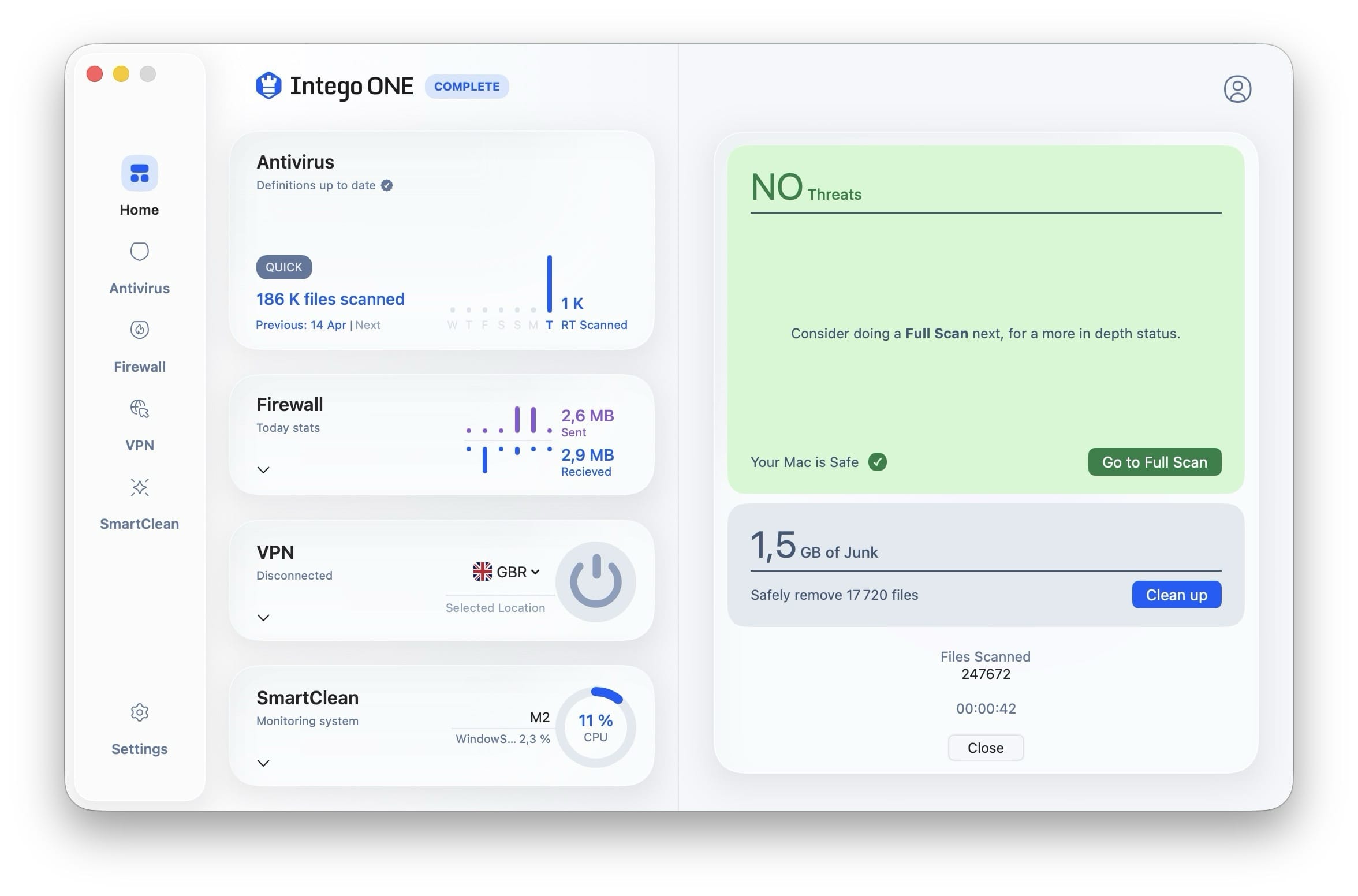The image size is (1358, 896).
Task: Click definitions up to date checkmark badge
Action: click(x=387, y=185)
